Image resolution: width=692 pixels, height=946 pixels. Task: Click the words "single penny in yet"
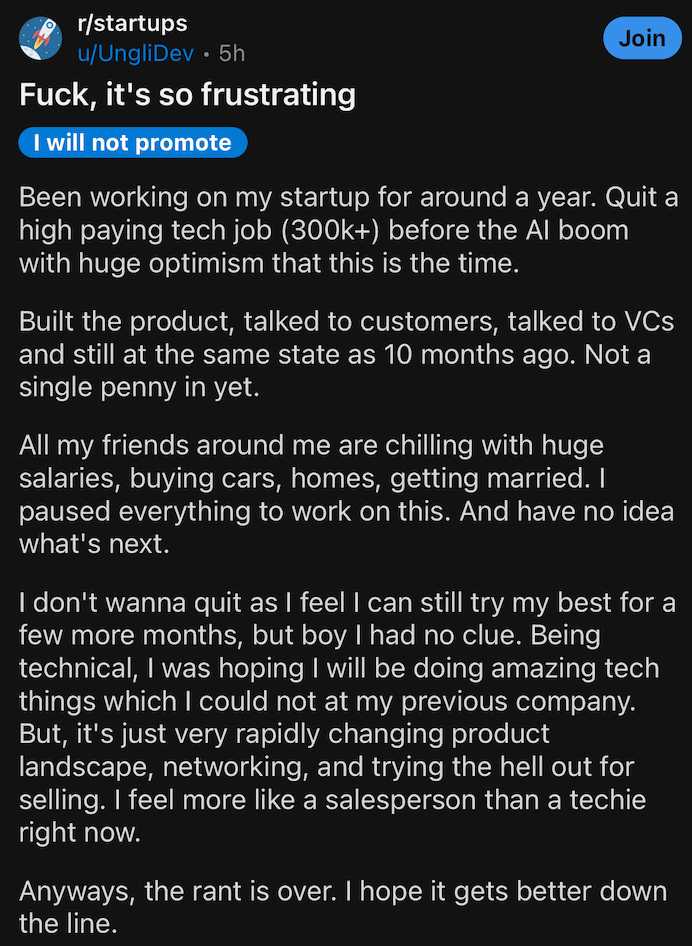pos(140,387)
